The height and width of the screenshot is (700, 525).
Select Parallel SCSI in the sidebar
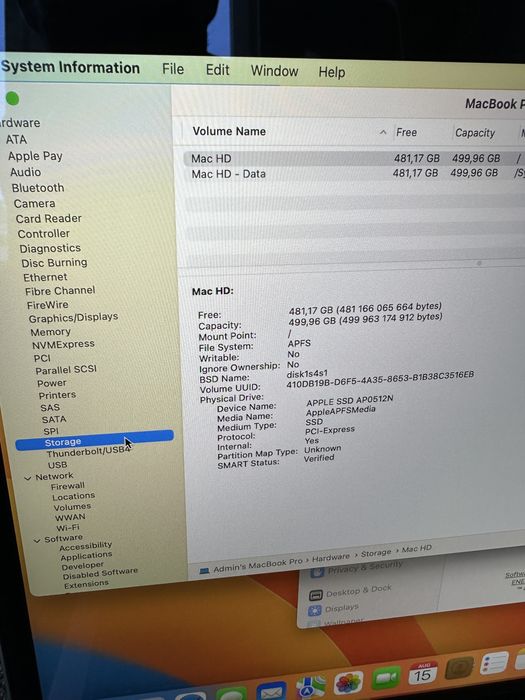[66, 370]
